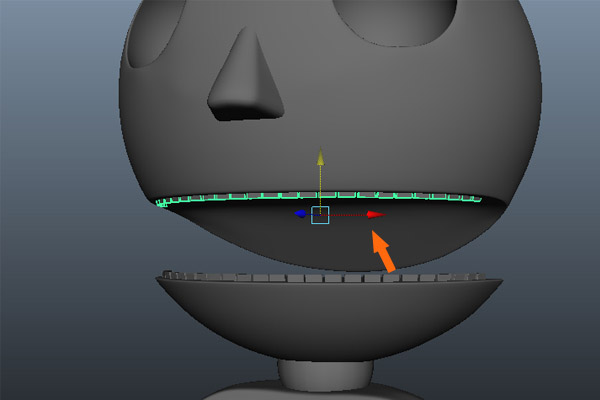Click the blue Z-axis move arrow
Viewport: 600px width, 400px height.
click(x=300, y=214)
